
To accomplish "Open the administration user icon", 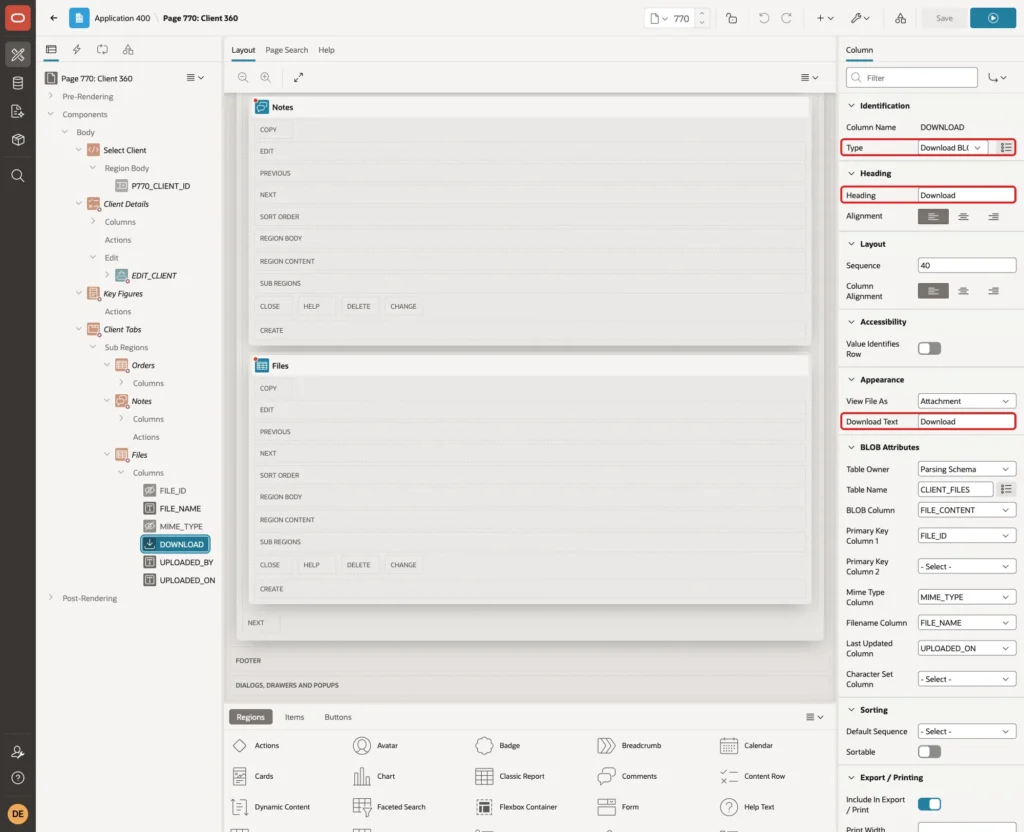I will [18, 752].
